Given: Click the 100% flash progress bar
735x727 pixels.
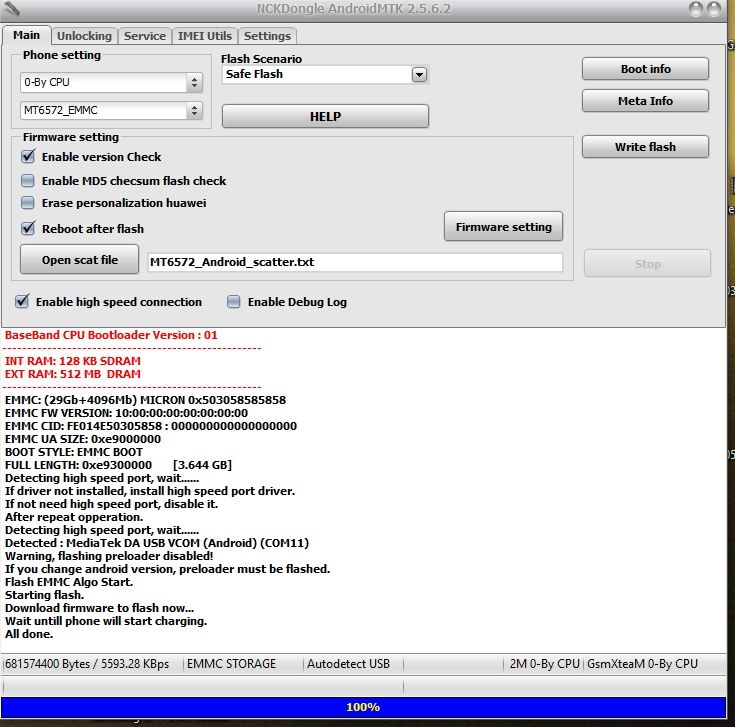Looking at the screenshot, I should tap(363, 707).
